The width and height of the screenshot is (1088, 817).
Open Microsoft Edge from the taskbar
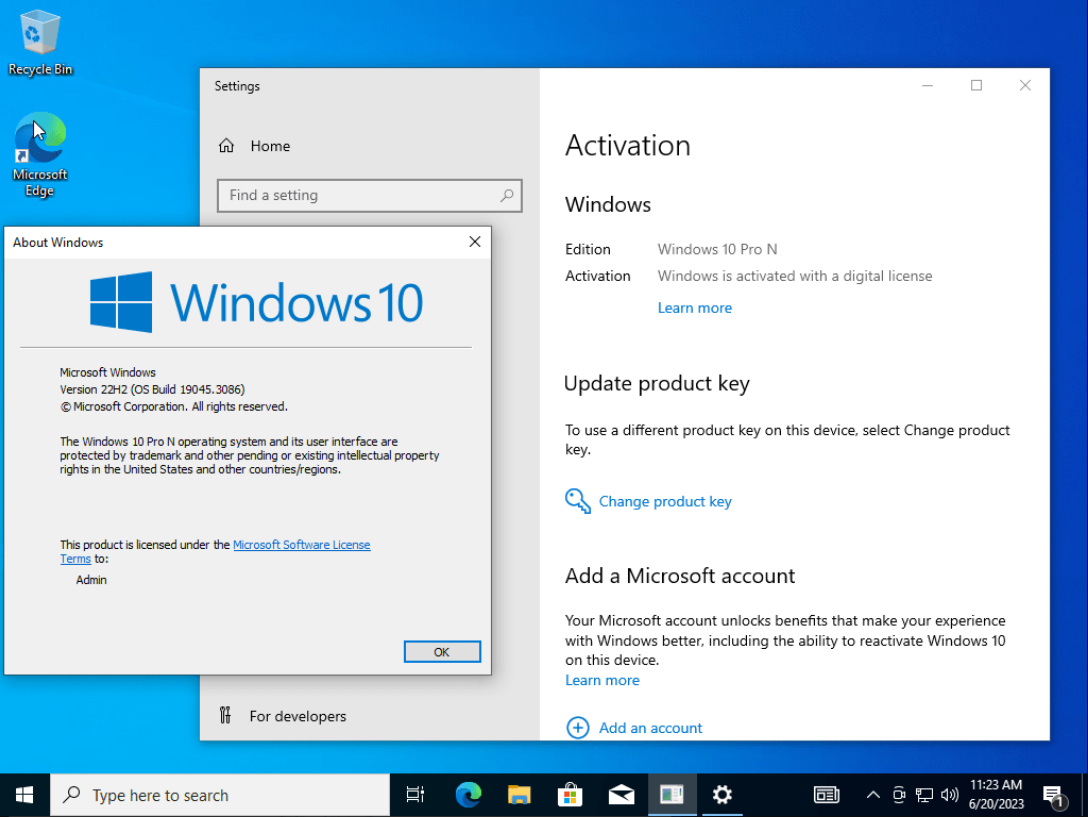[x=468, y=795]
